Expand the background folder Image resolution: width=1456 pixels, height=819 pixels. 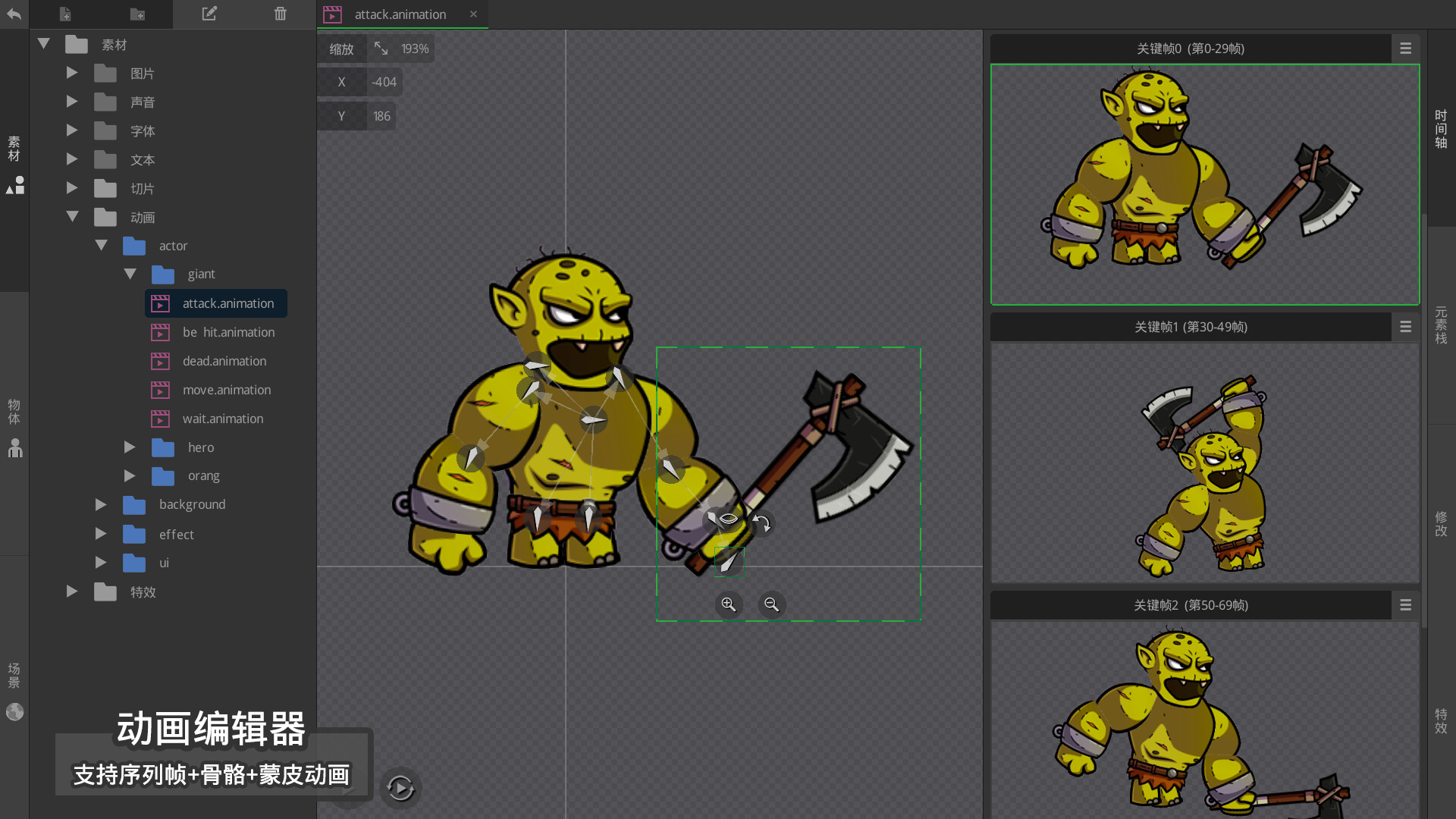(101, 504)
